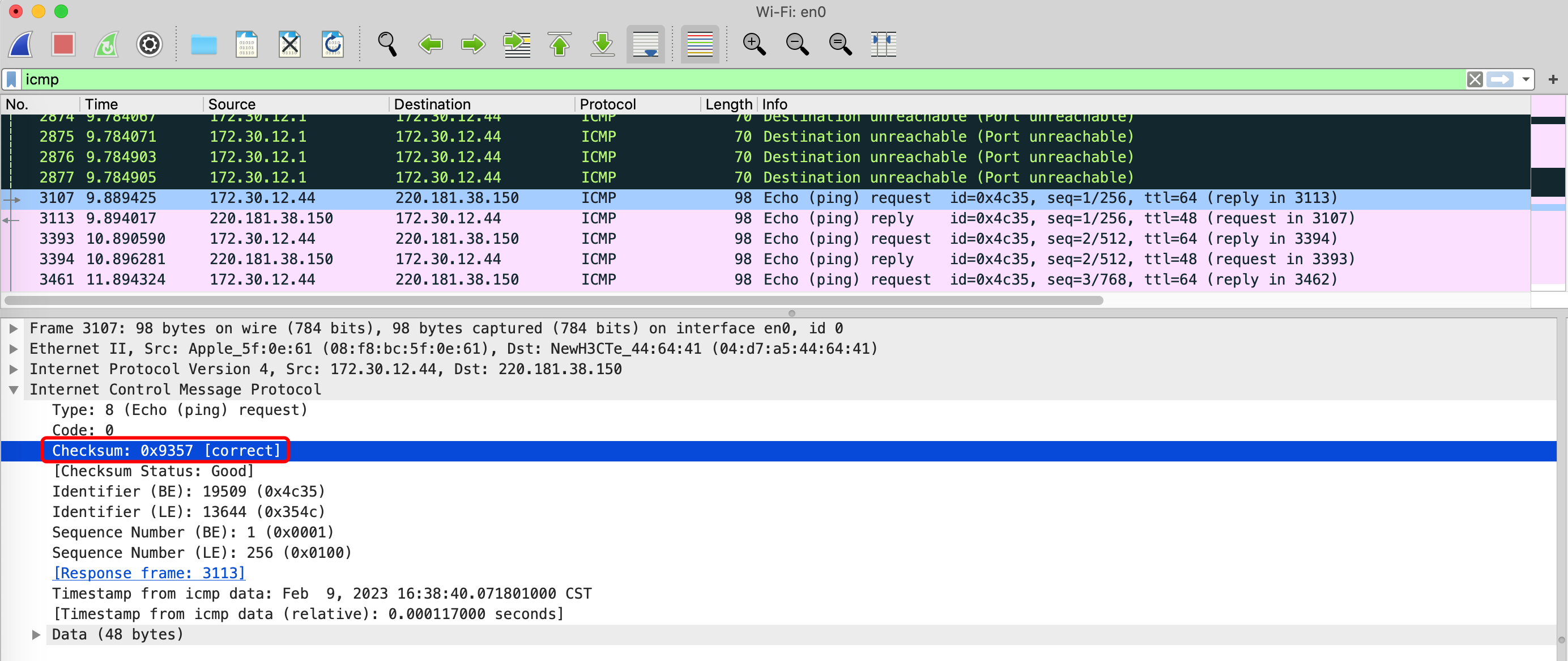Go forward in packet history
1568x661 pixels.
(x=473, y=44)
